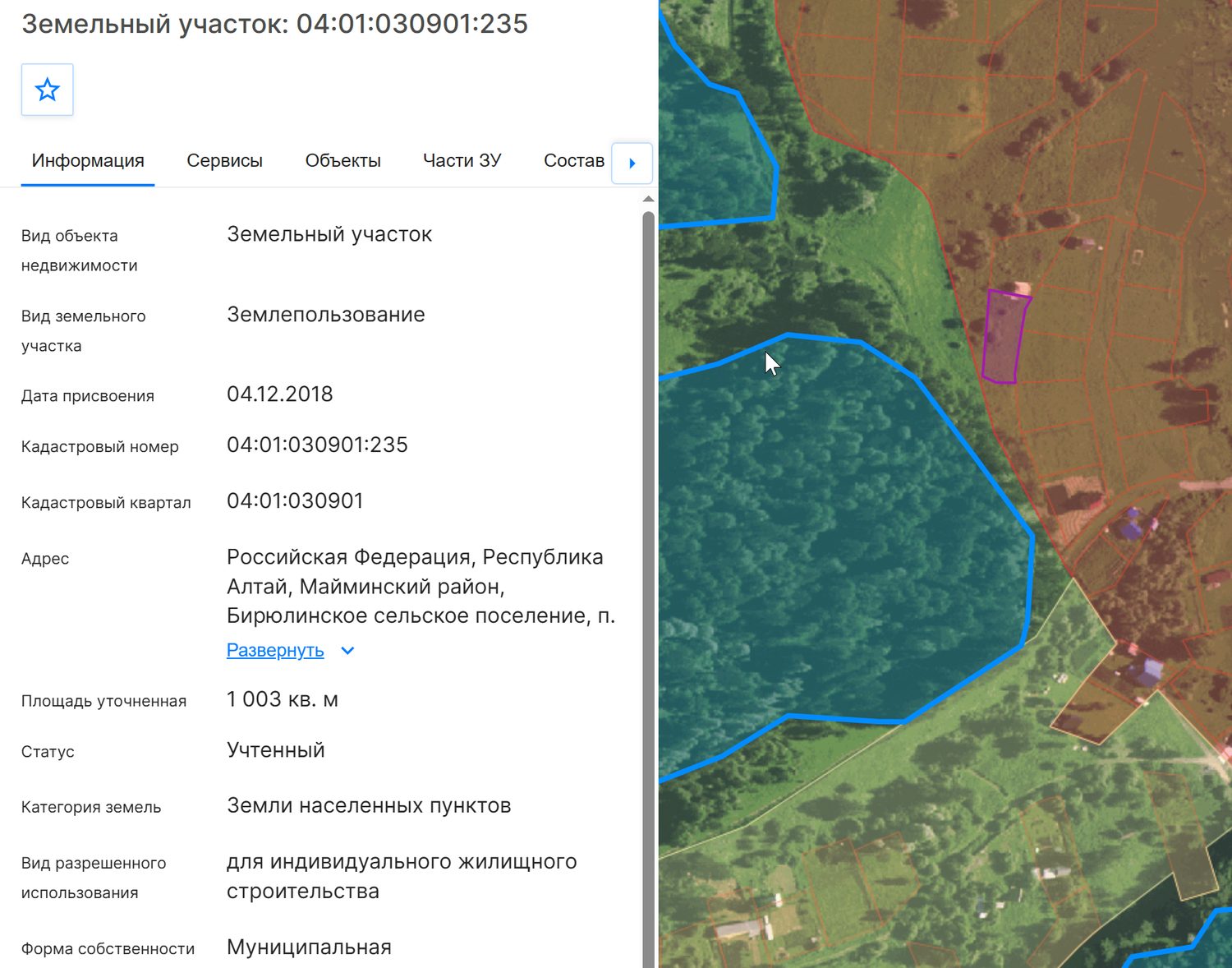Click the date value 04.12.2018
Screen dimensions: 1232x968
[x=279, y=394]
